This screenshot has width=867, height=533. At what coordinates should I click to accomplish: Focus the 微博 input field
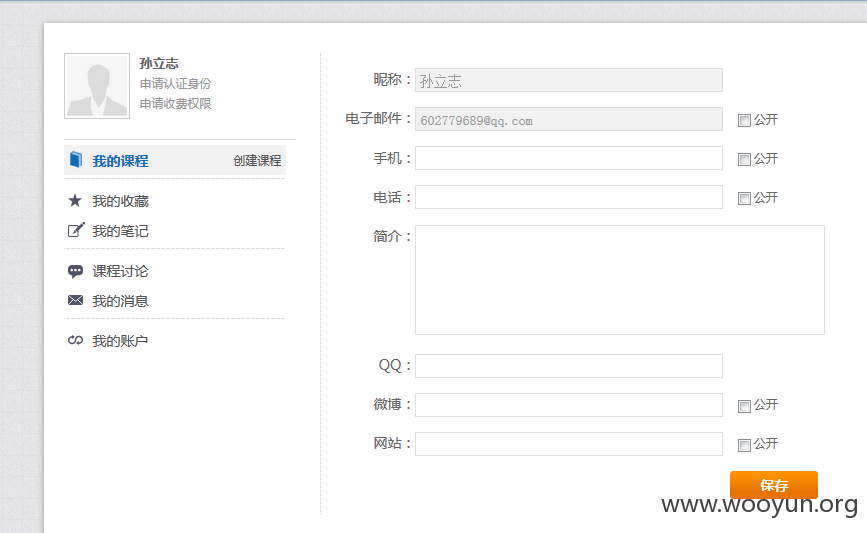pos(569,405)
